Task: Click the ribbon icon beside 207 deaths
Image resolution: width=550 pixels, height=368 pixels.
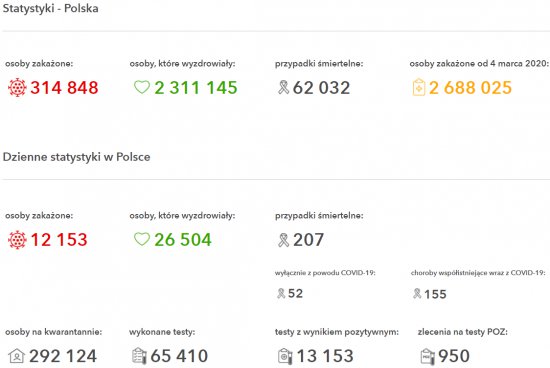Action: (x=283, y=240)
